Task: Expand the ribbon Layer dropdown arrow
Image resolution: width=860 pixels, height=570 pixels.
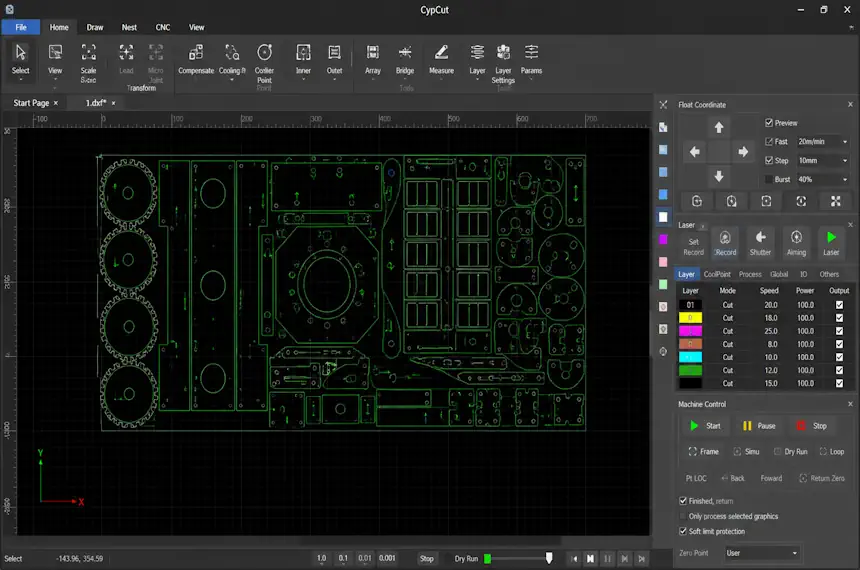Action: [477, 80]
